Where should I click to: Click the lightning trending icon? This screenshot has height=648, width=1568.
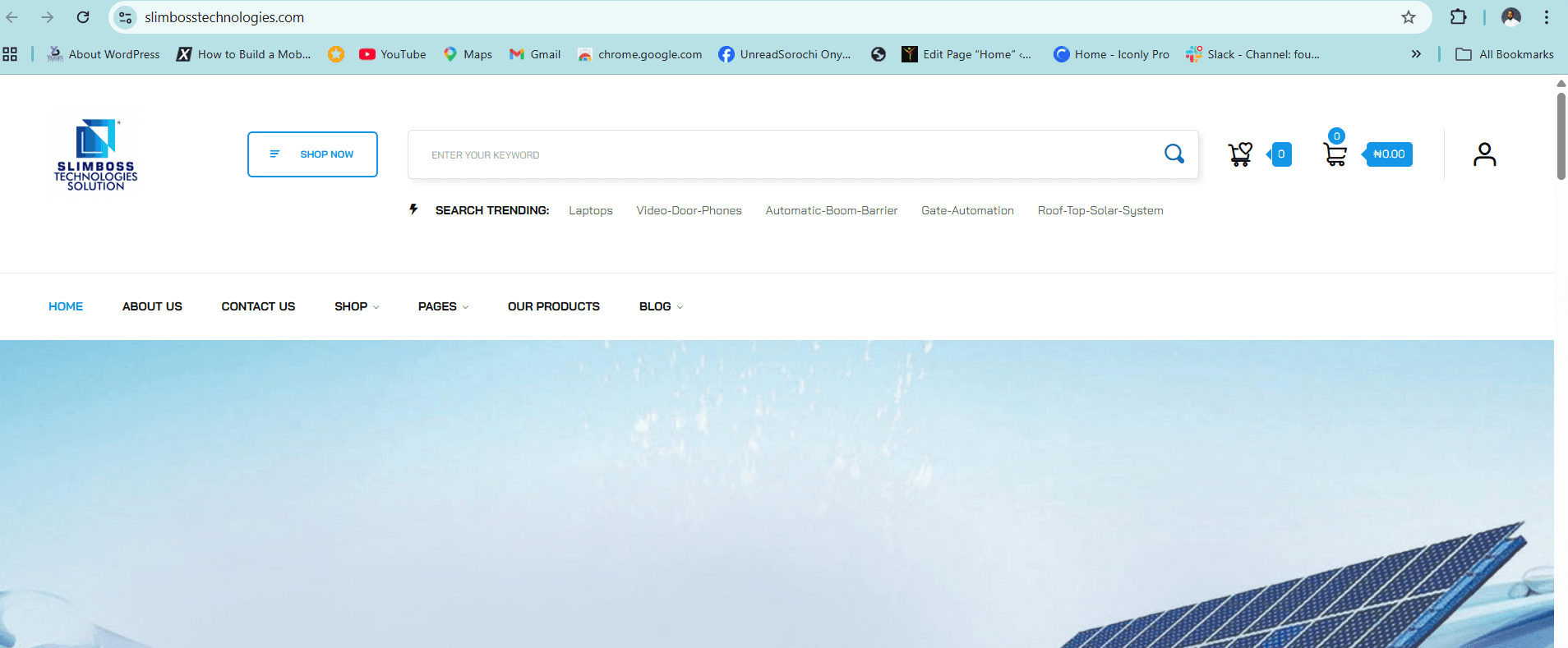(413, 209)
